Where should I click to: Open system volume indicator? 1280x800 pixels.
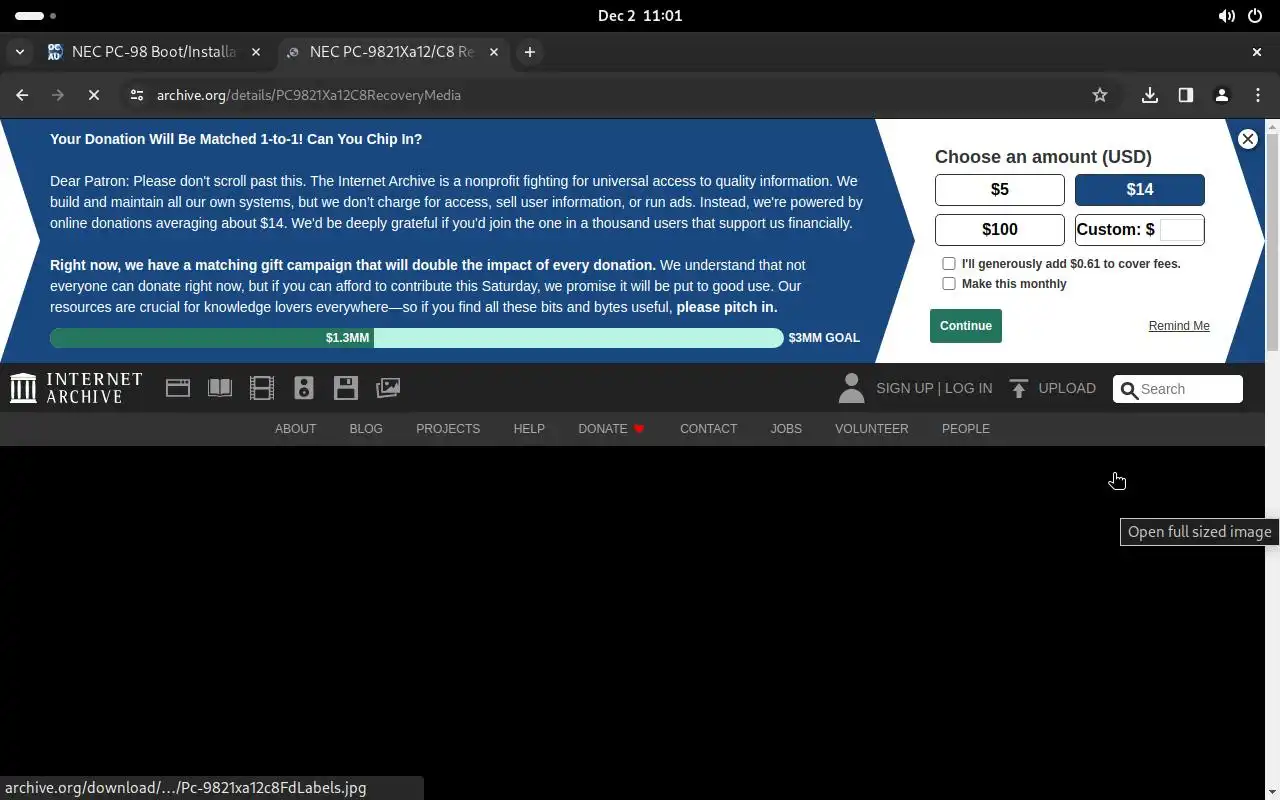point(1226,16)
